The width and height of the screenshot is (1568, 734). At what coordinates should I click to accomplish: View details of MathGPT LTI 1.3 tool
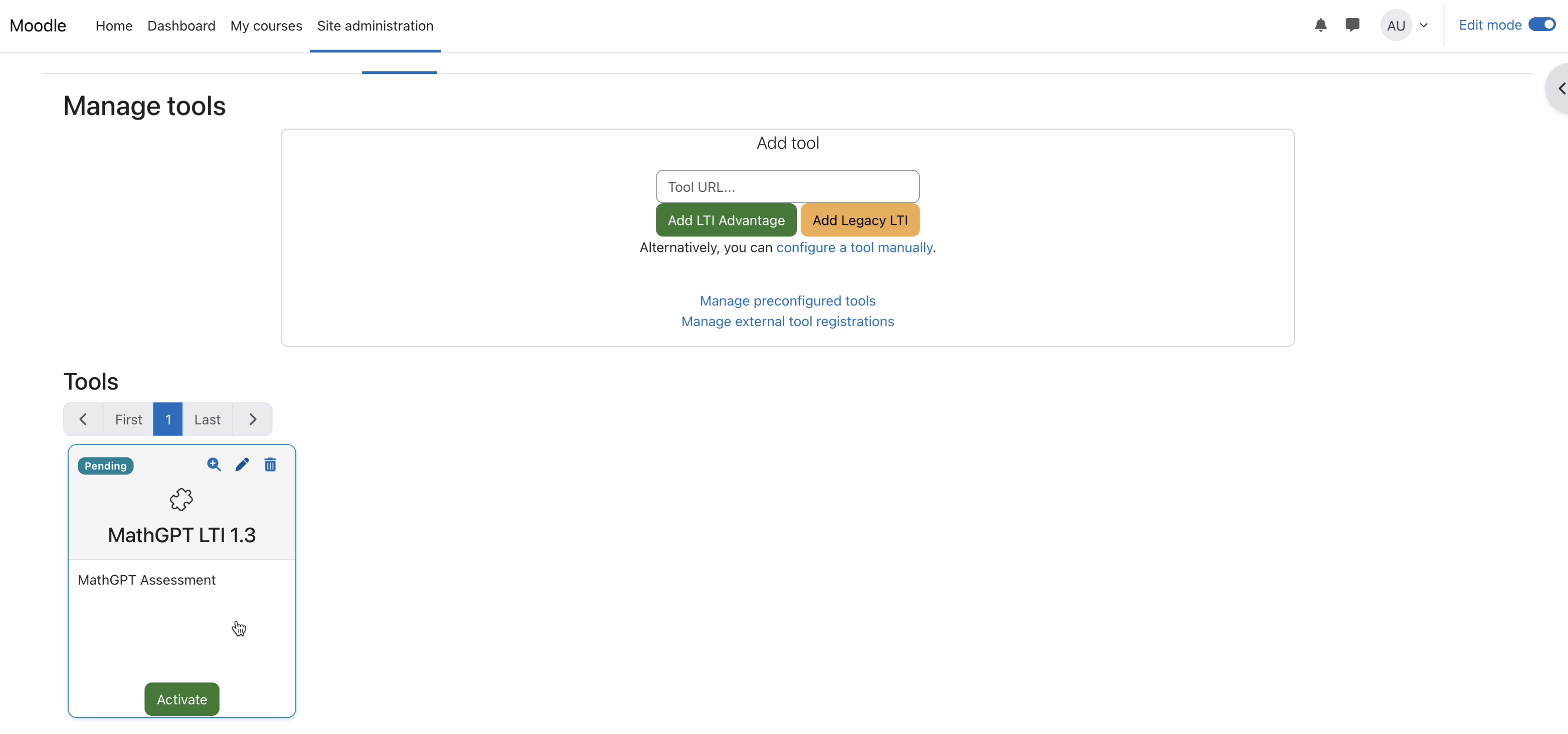pyautogui.click(x=214, y=464)
